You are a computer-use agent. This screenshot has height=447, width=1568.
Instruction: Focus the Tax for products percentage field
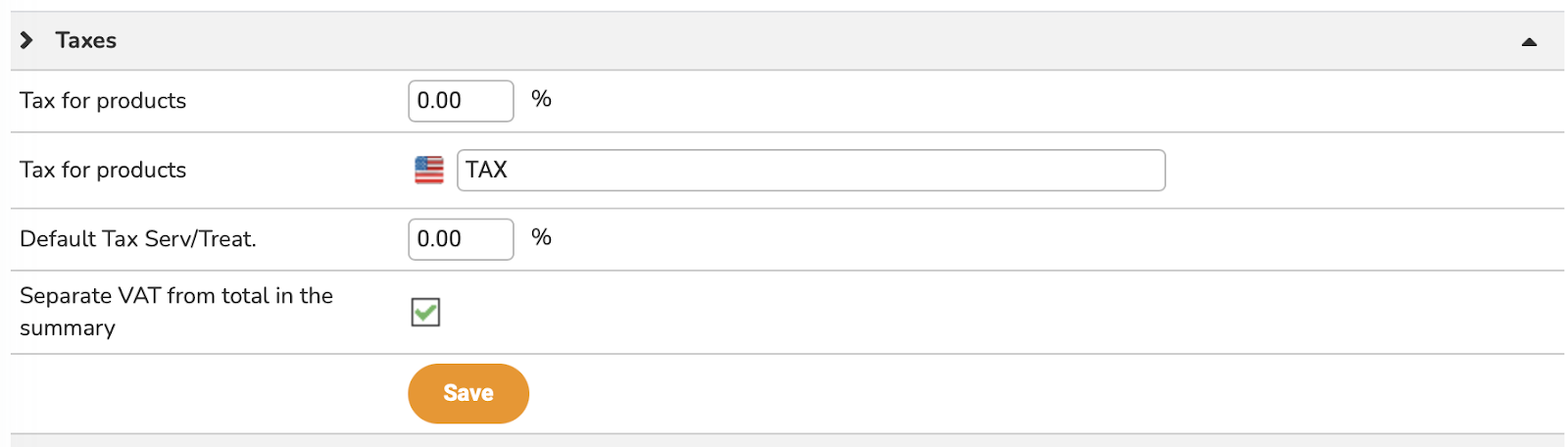(x=461, y=101)
